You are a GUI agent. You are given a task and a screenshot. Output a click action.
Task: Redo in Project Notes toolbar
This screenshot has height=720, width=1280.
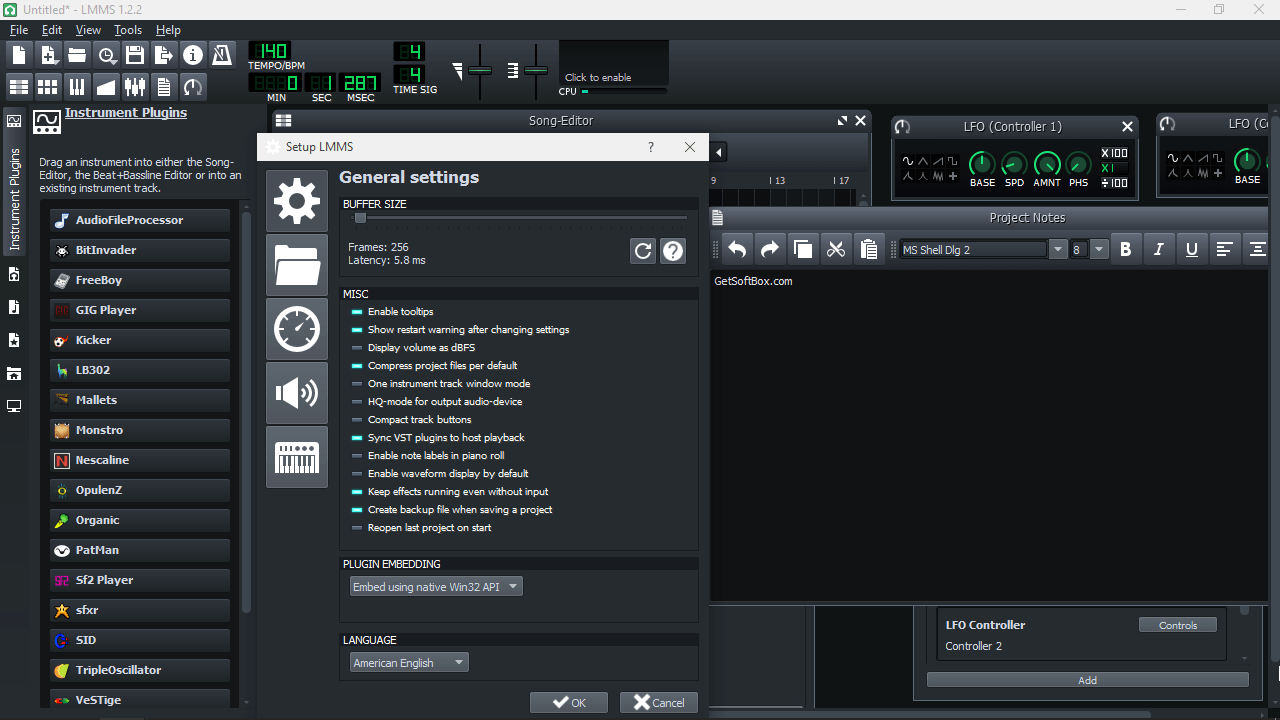(770, 249)
